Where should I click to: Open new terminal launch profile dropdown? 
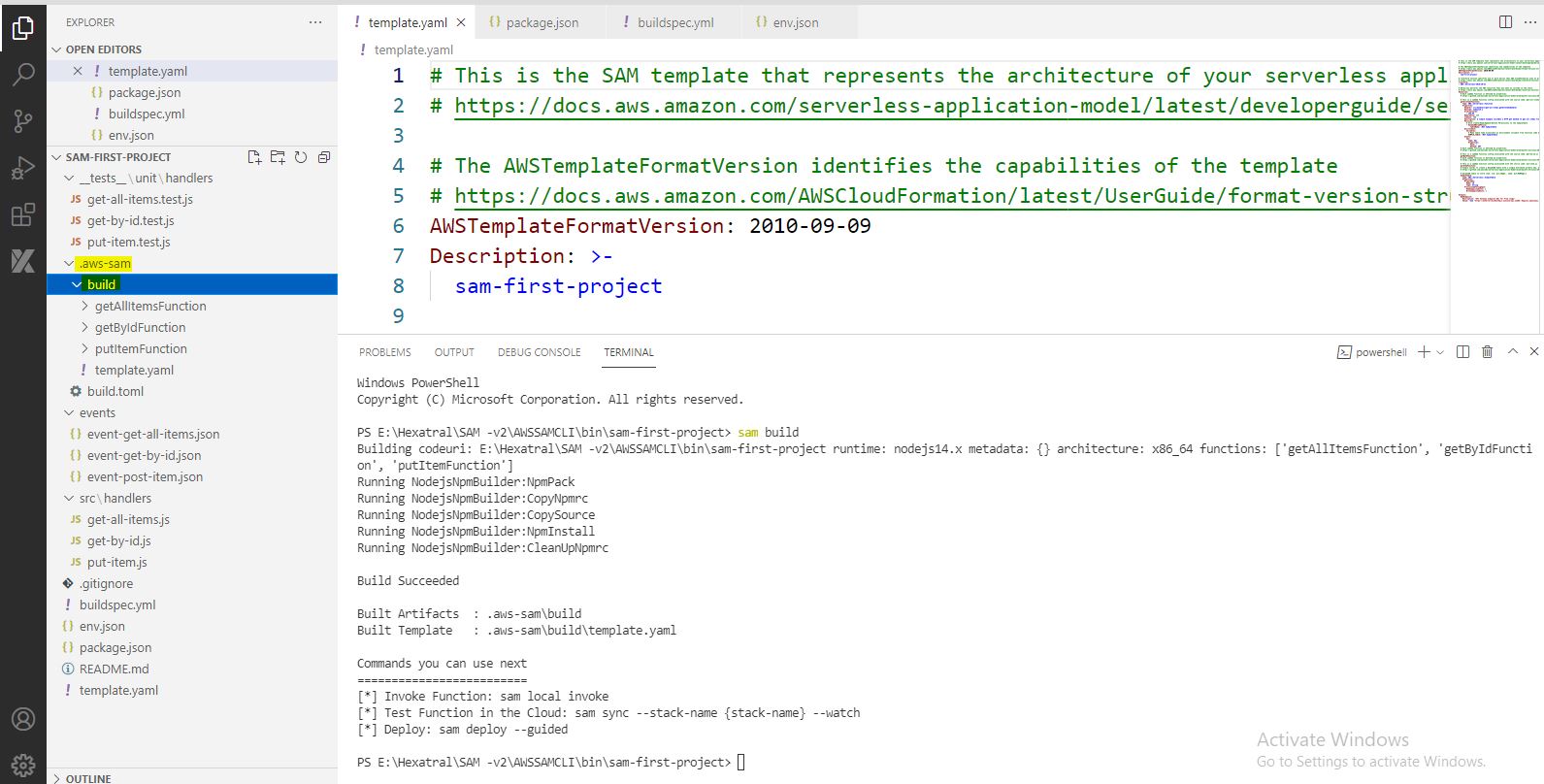tap(1440, 352)
